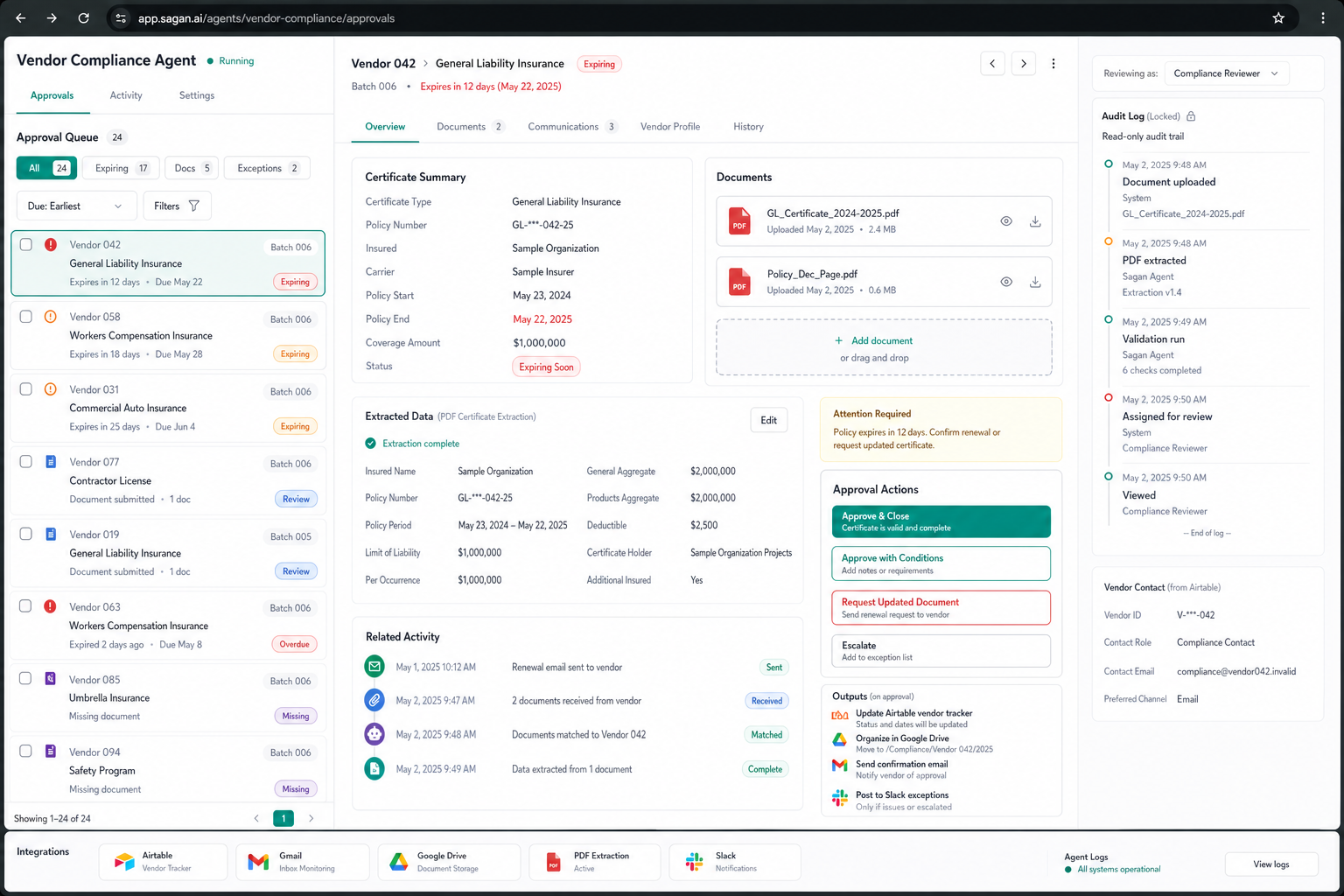Click the Add document drop area

[x=884, y=347]
